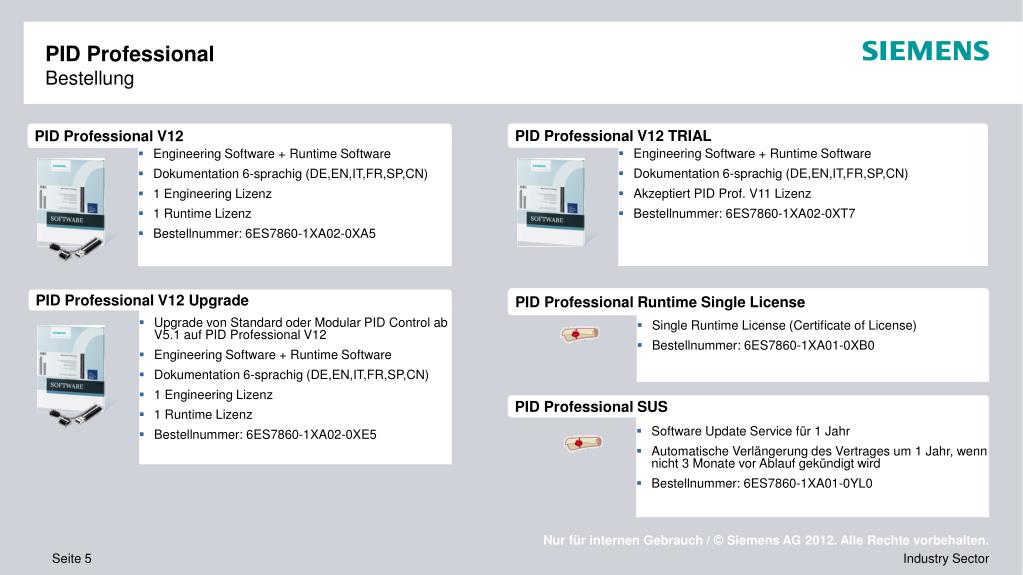Click '1 Engineering Lizenz' in the V12 box
The width and height of the screenshot is (1023, 575).
[x=212, y=194]
